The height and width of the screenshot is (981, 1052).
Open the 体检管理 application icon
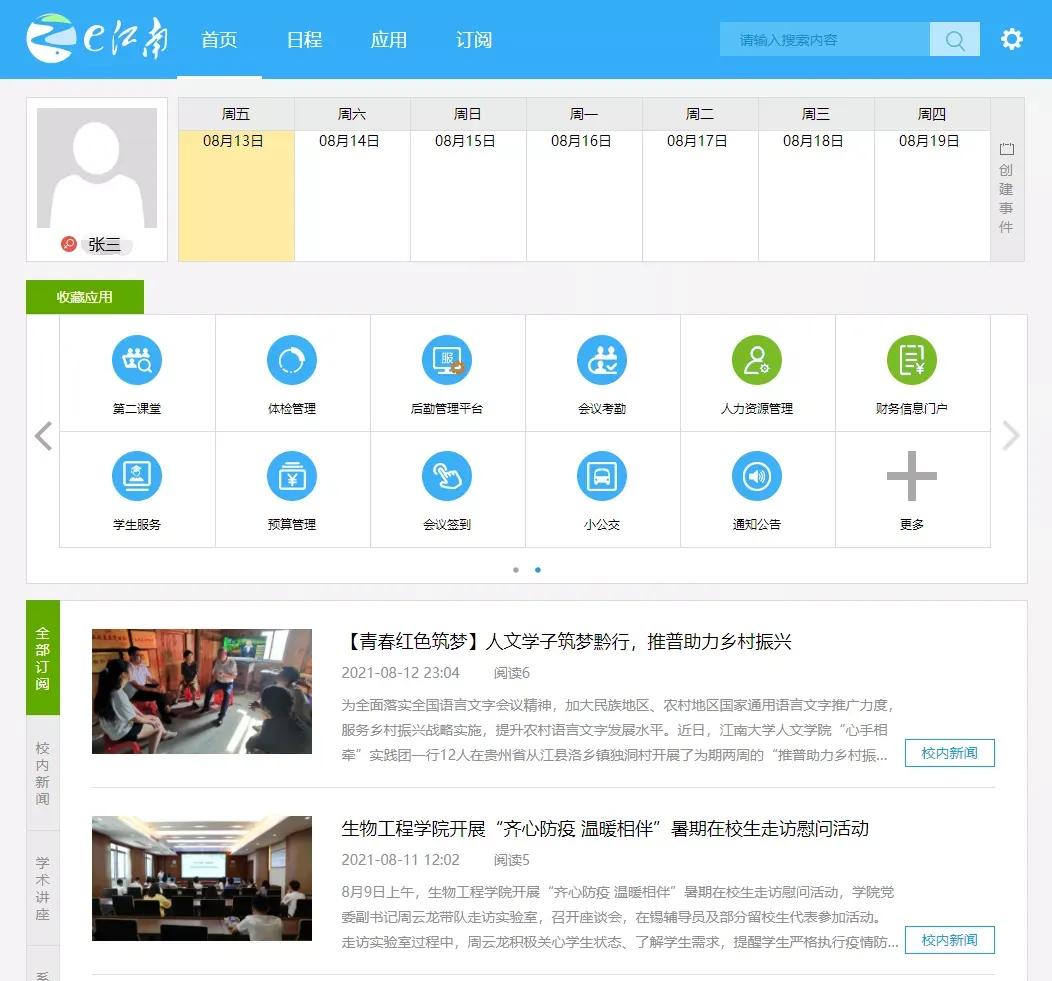tap(292, 372)
